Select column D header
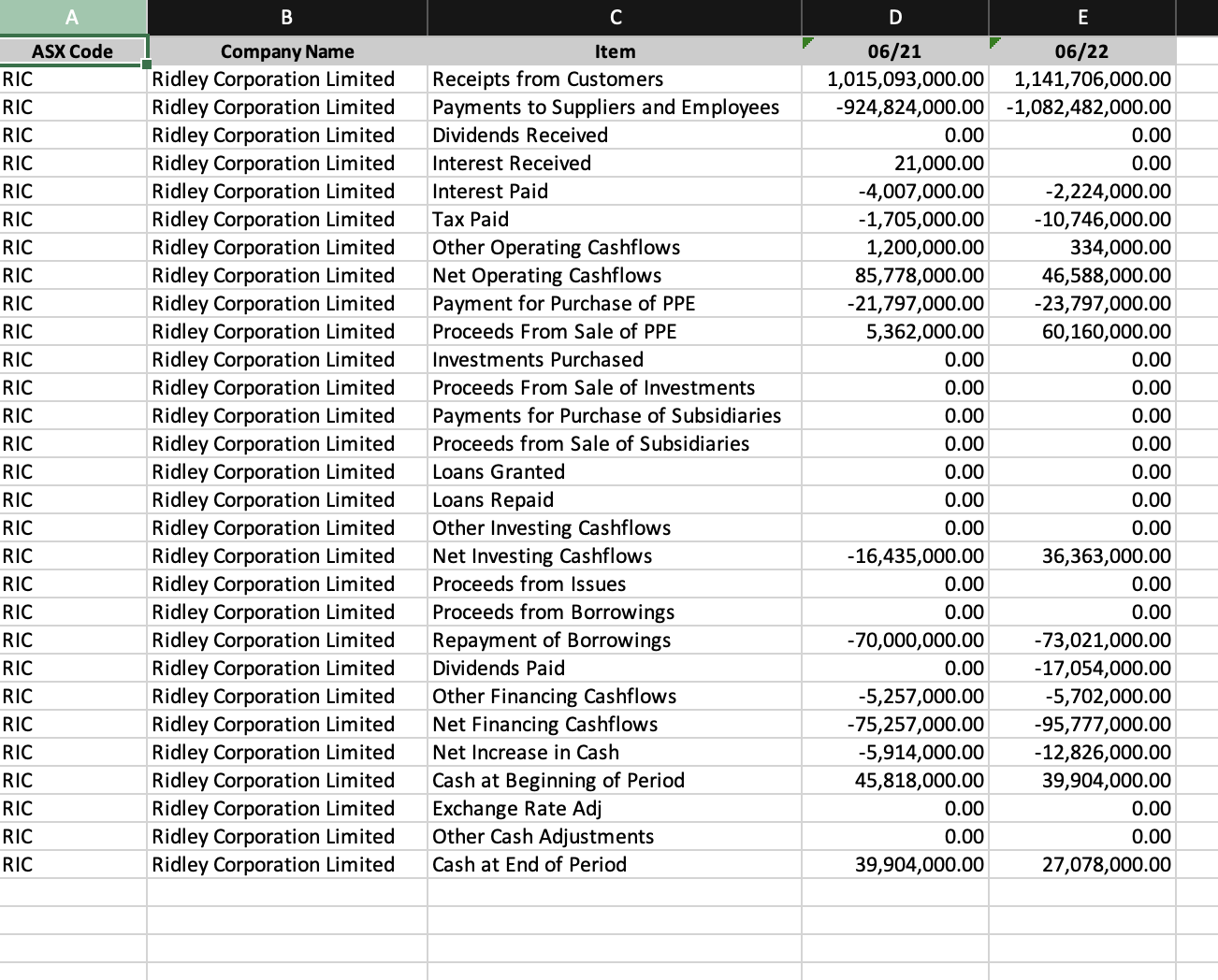Viewport: 1218px width, 980px height. coord(894,16)
